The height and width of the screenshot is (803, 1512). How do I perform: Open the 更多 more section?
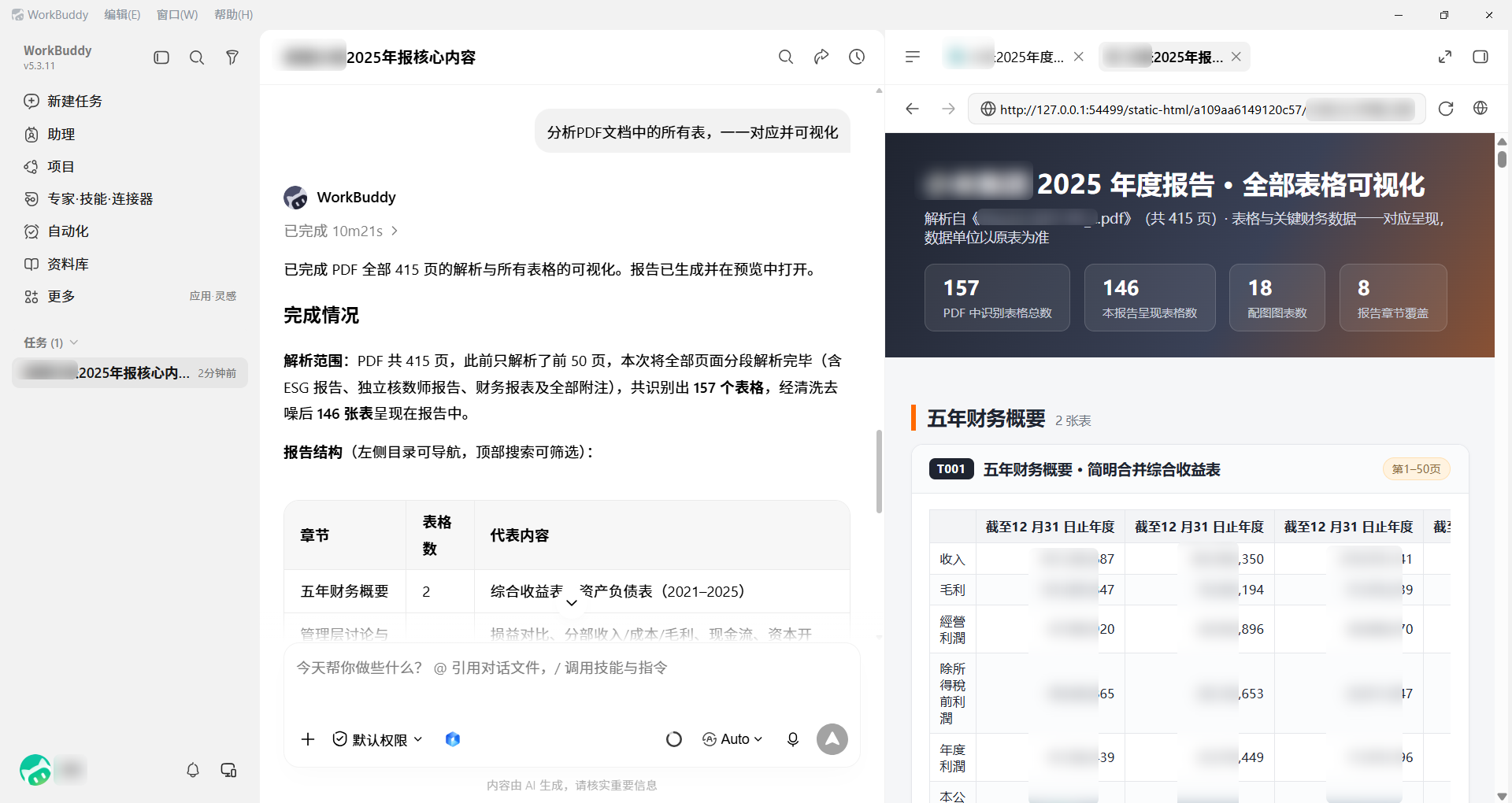[50, 297]
